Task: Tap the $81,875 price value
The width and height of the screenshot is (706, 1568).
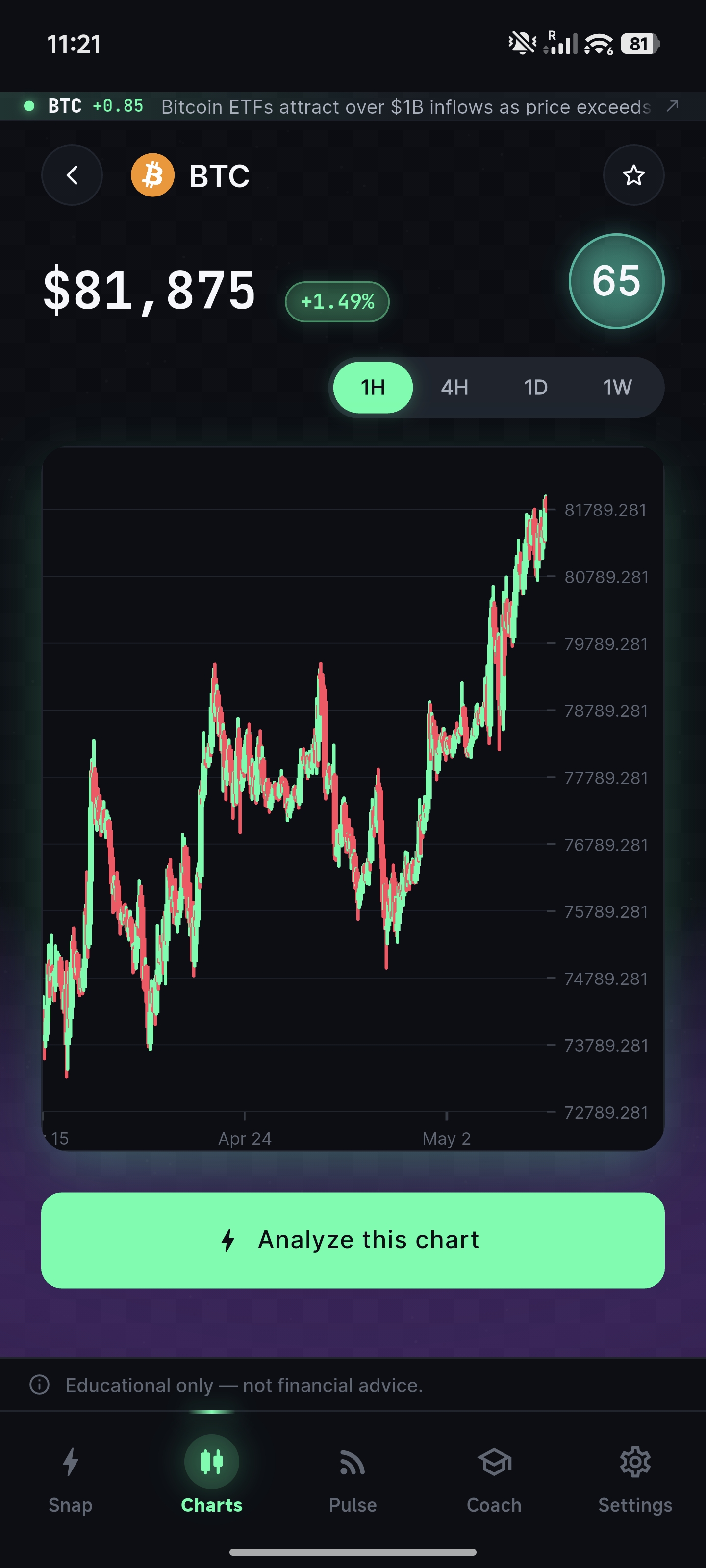Action: coord(149,291)
